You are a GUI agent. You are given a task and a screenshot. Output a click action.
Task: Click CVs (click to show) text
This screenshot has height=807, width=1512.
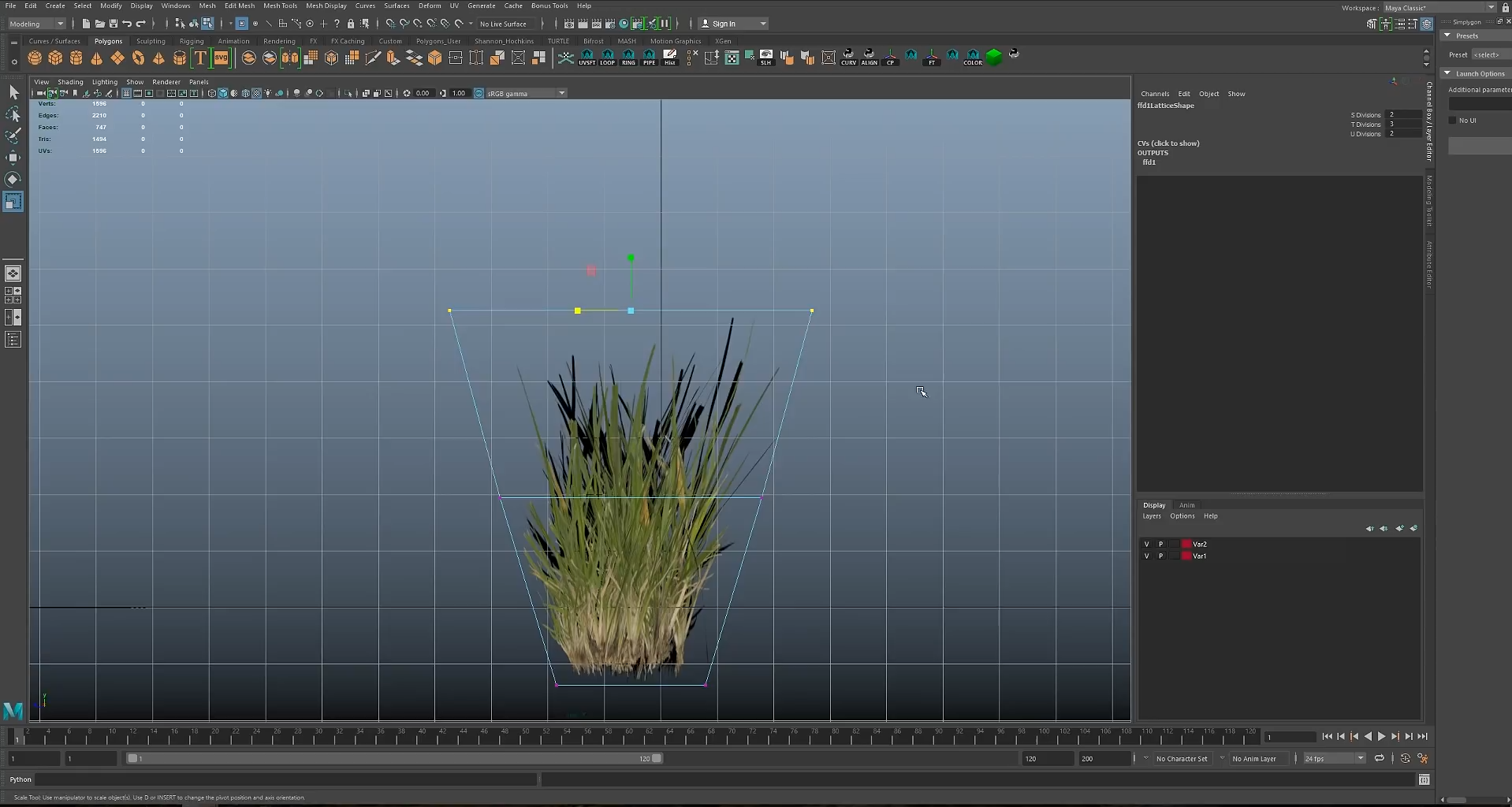tap(1168, 143)
